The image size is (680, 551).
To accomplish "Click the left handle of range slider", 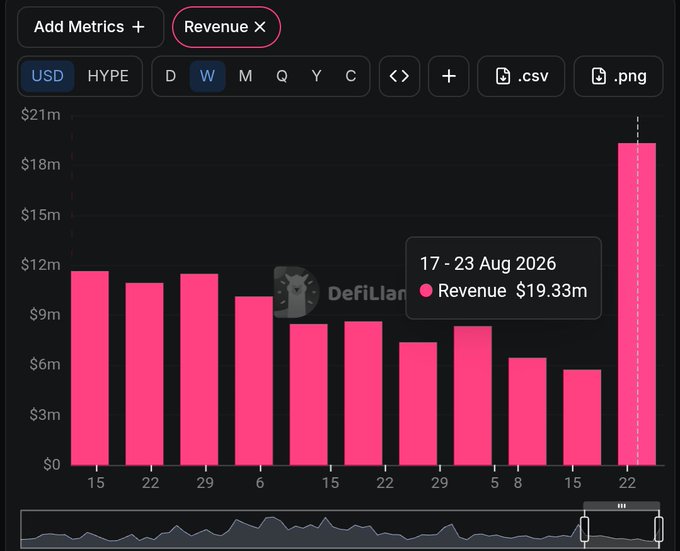I will (x=584, y=529).
